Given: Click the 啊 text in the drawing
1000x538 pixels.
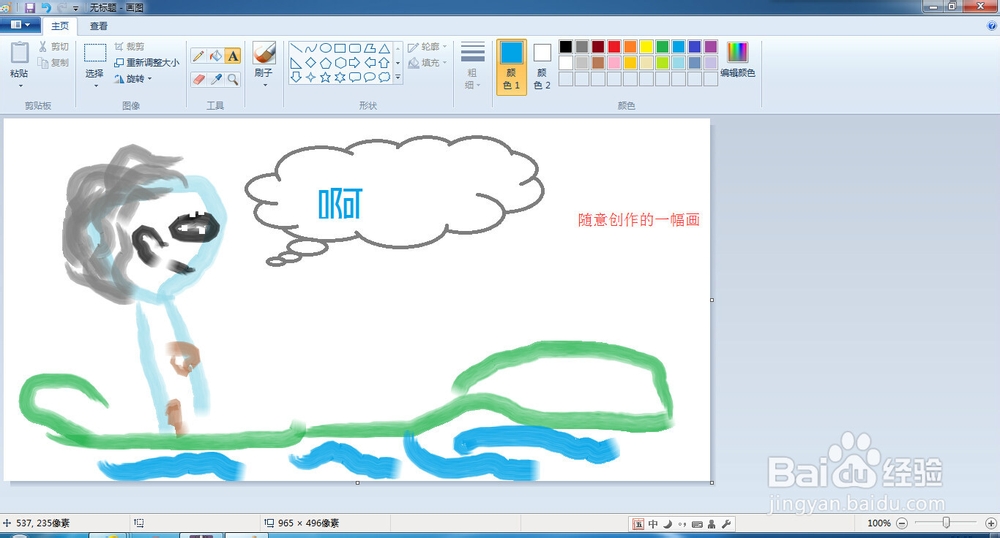Looking at the screenshot, I should pos(341,203).
